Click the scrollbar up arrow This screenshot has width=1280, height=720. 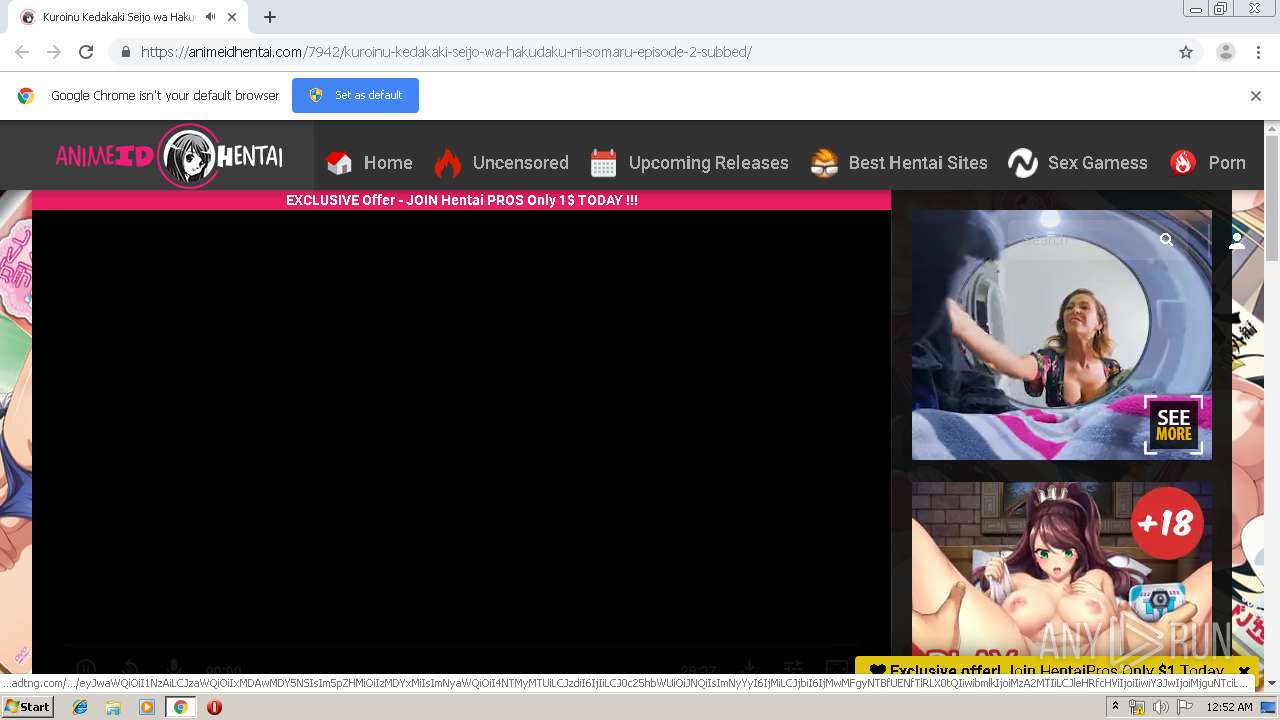pos(1272,128)
